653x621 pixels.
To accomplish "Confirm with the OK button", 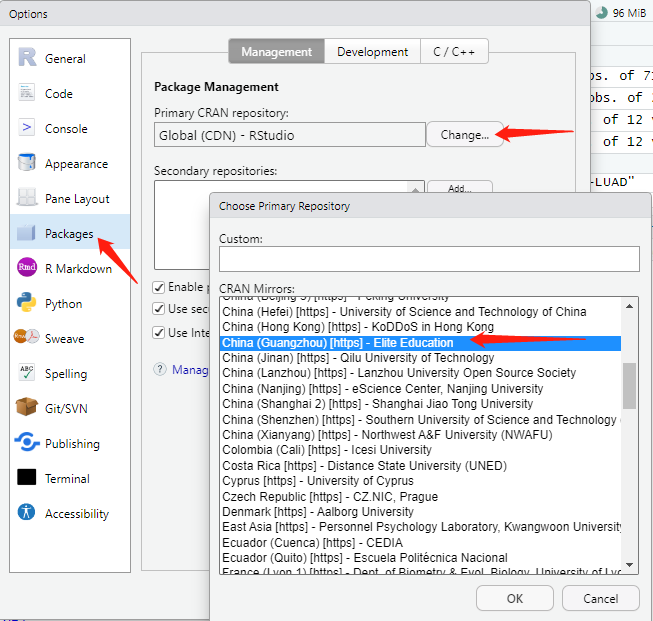I will point(515,599).
